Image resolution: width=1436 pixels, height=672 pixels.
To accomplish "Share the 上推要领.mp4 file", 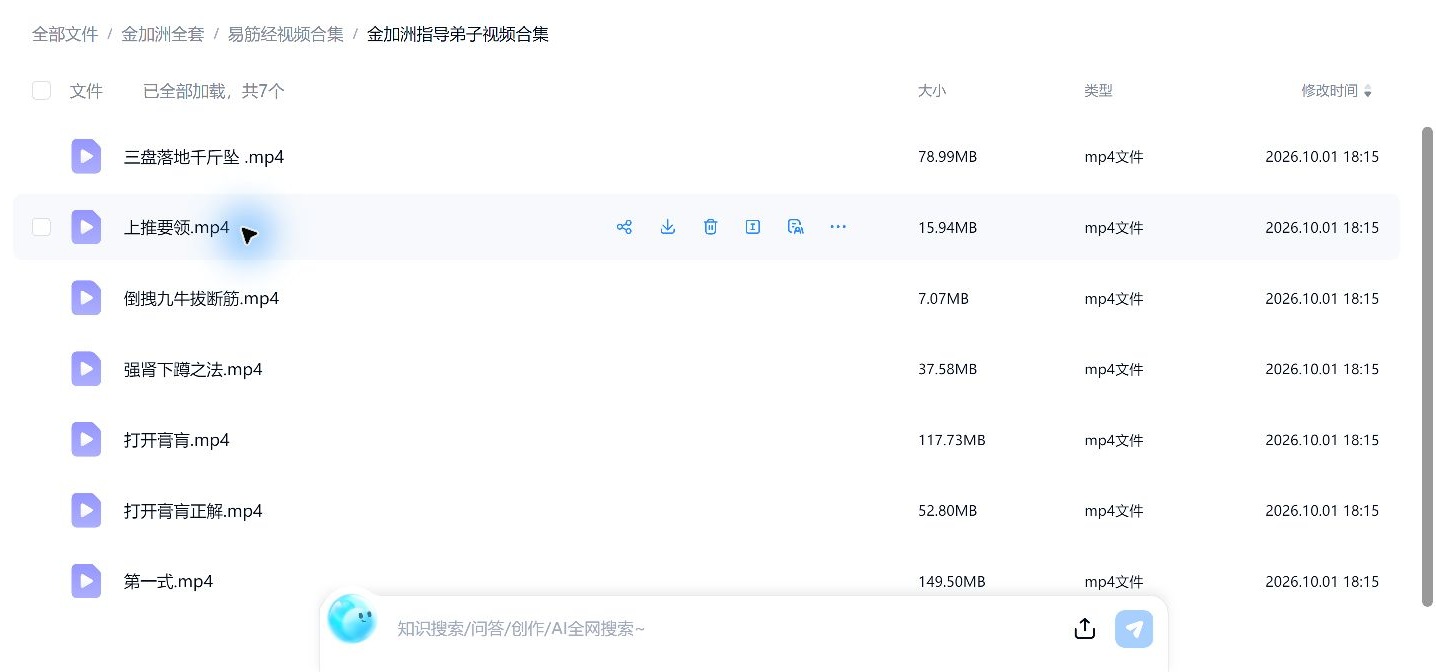I will [x=624, y=227].
